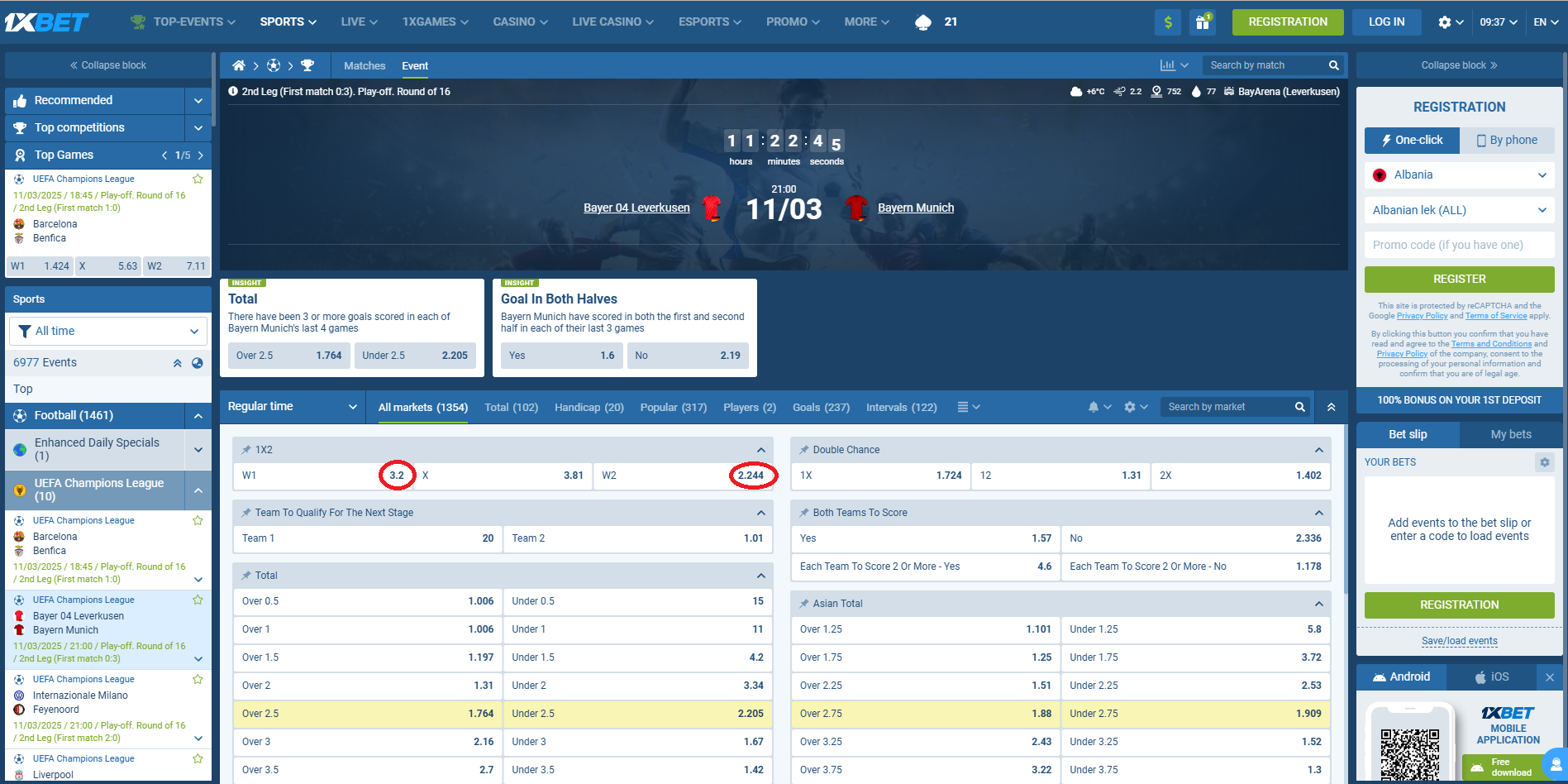Image resolution: width=1568 pixels, height=784 pixels.
Task: Switch to iOS app tab
Action: [1492, 676]
